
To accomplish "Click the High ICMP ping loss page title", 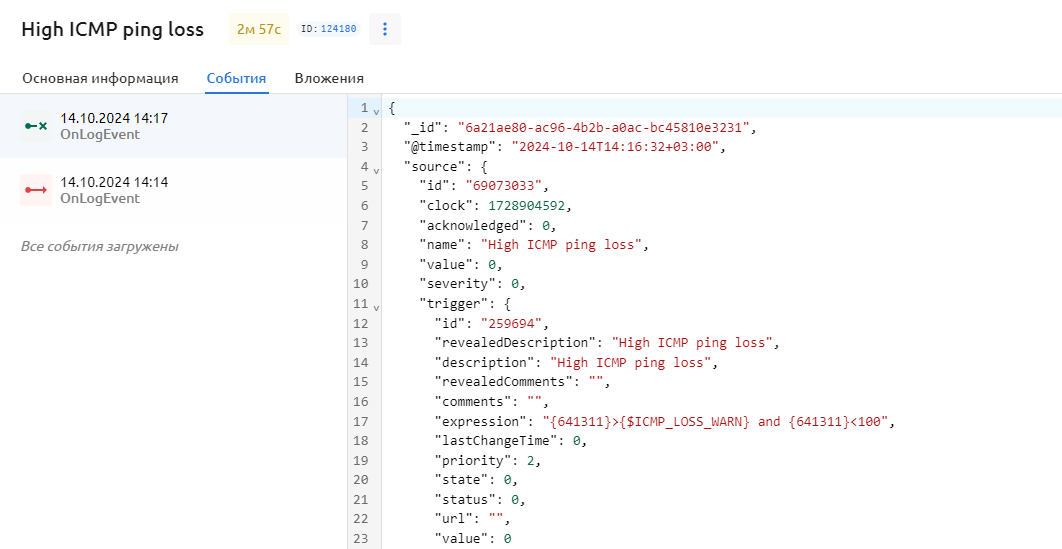I will click(112, 29).
